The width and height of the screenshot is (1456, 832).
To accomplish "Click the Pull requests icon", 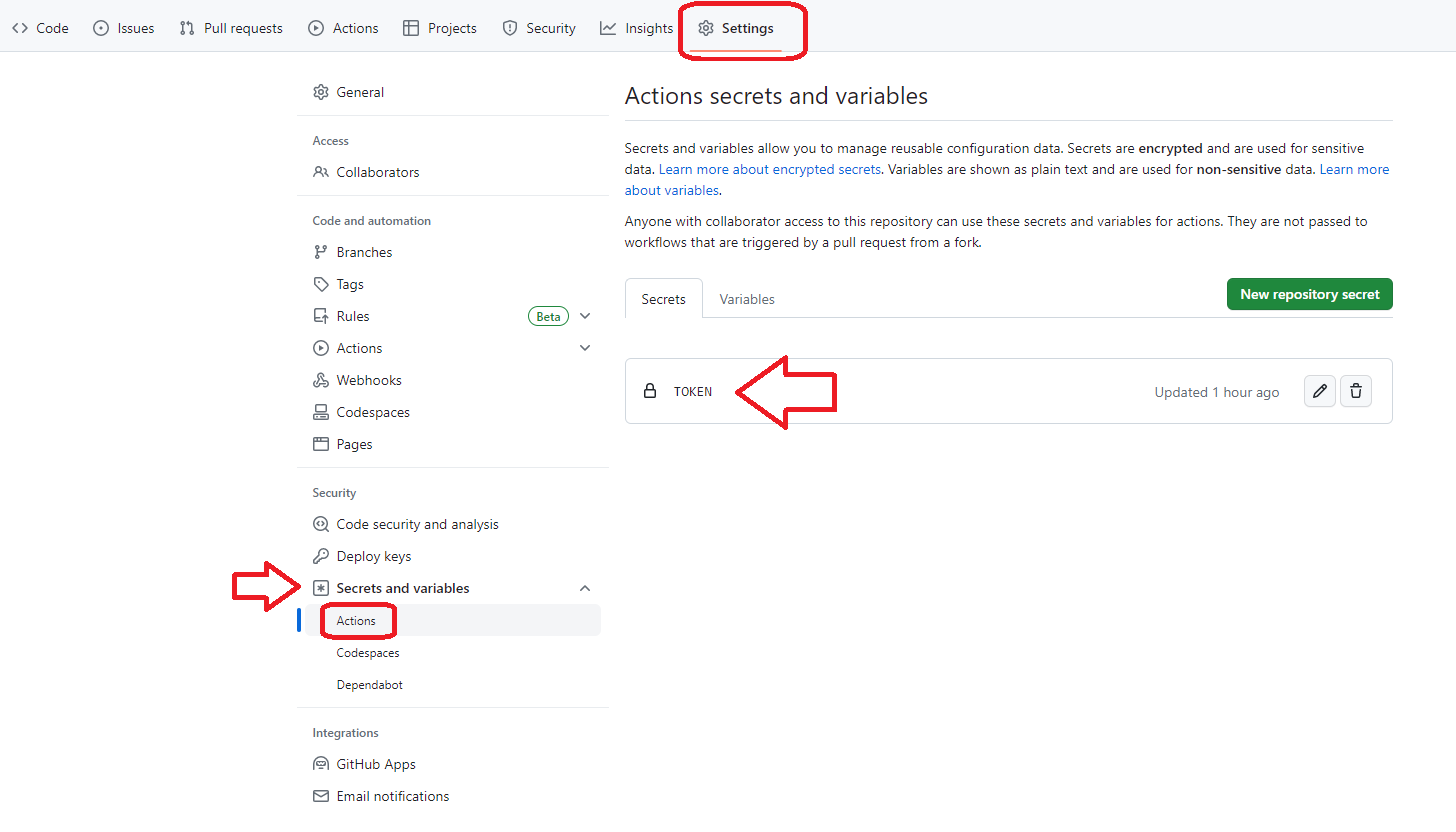I will click(187, 28).
